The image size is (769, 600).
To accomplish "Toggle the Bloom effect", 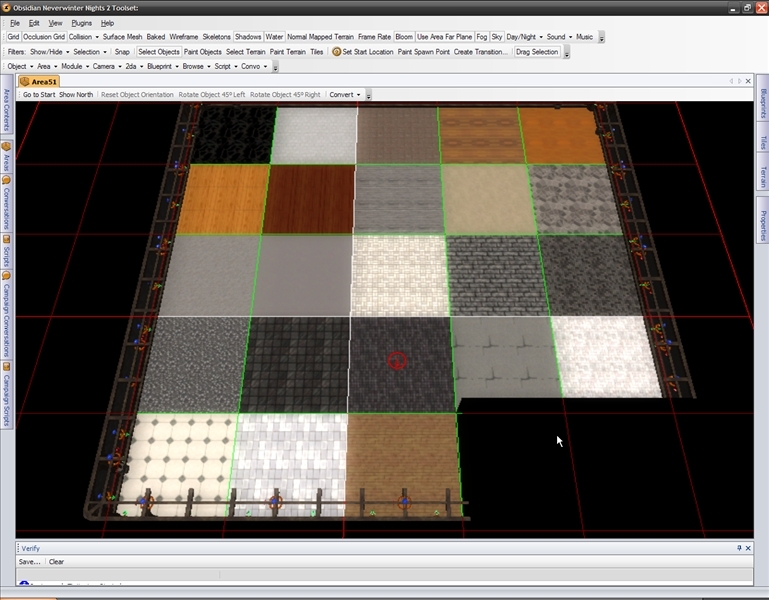I will coord(403,37).
